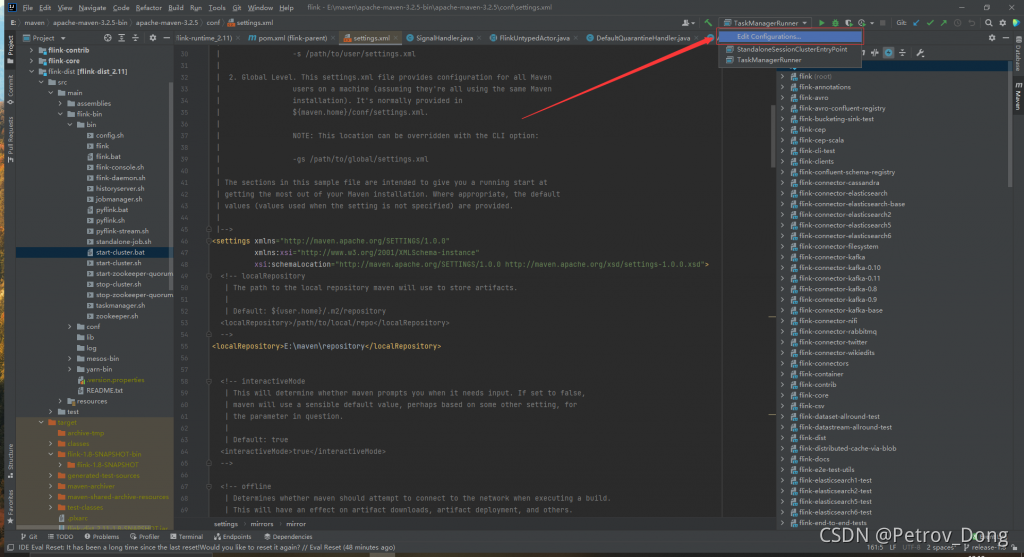
Task: Toggle Maven offline mode icon
Action: pyautogui.click(x=875, y=53)
